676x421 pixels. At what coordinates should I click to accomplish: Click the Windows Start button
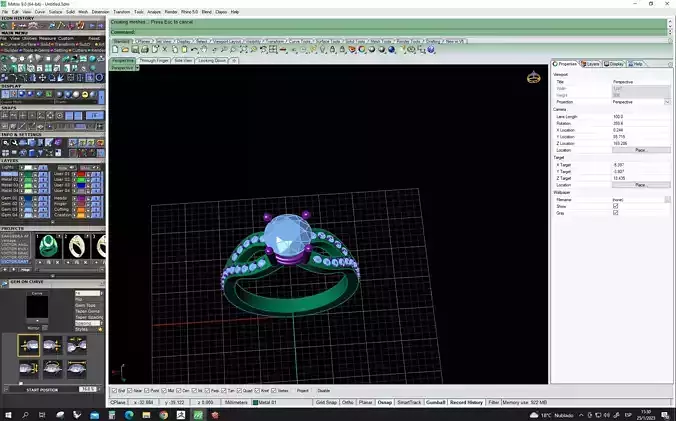(8, 415)
